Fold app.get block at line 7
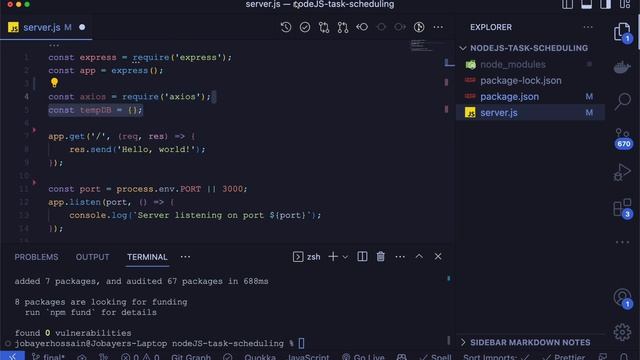 click(34, 130)
